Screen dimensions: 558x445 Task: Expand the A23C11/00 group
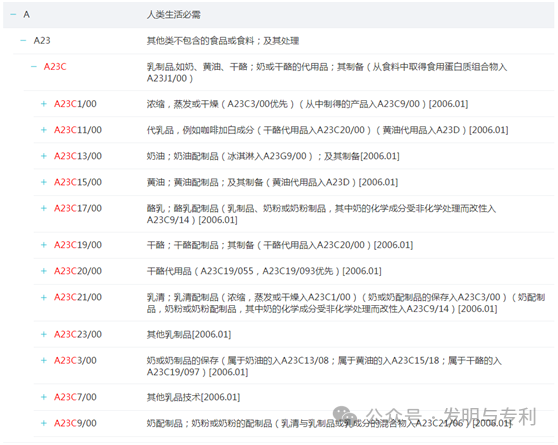click(x=44, y=130)
